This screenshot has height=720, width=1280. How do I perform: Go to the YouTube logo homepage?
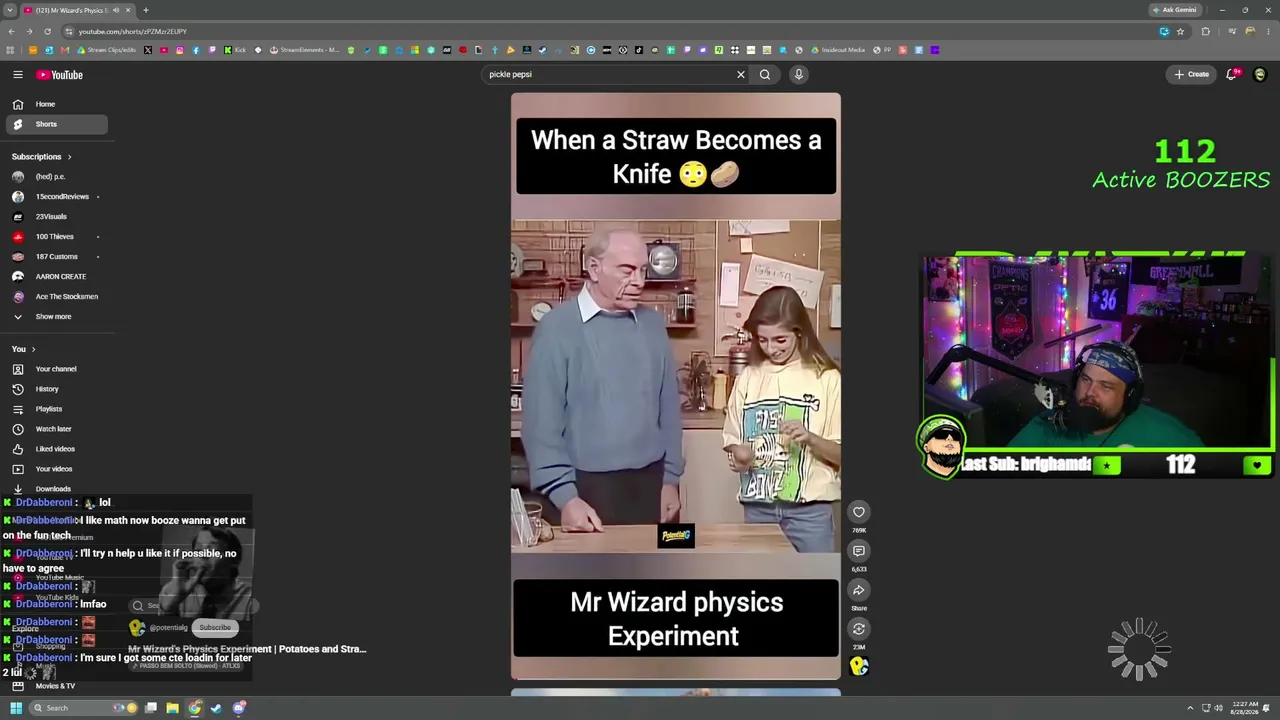click(60, 75)
